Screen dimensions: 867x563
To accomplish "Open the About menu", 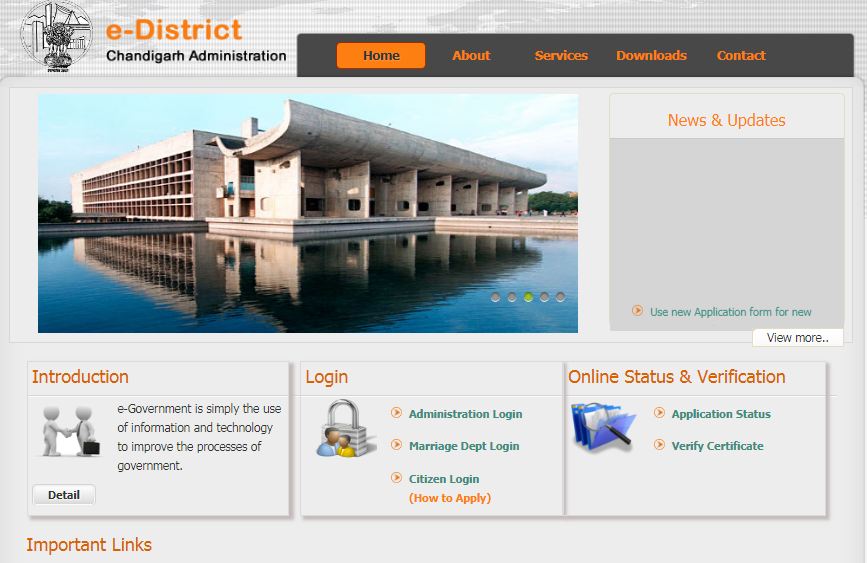I will (471, 55).
